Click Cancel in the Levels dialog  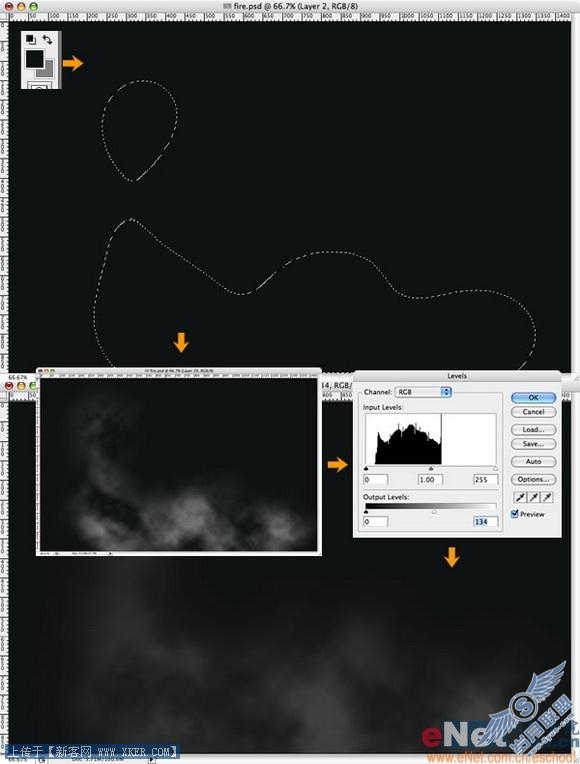(x=533, y=412)
